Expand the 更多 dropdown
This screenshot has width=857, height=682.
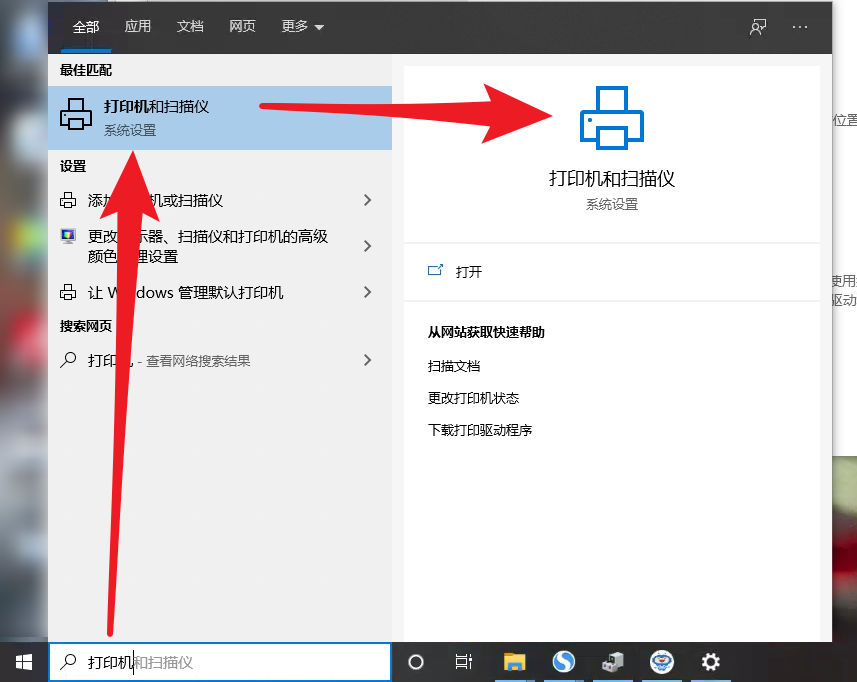pyautogui.click(x=302, y=26)
